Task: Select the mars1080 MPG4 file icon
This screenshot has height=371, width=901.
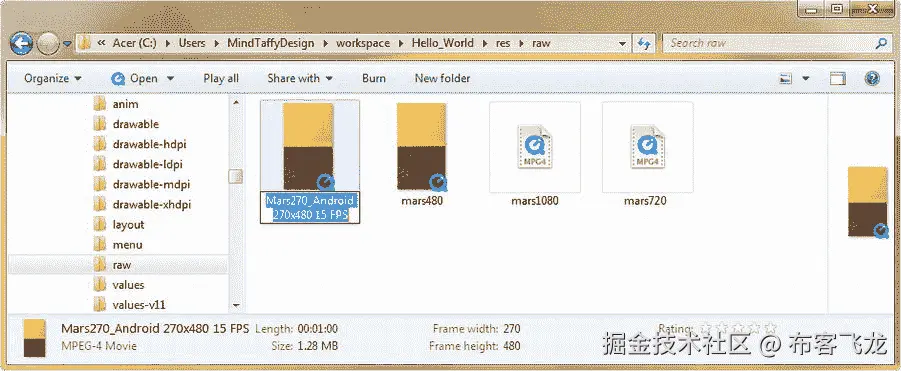Action: [535, 147]
